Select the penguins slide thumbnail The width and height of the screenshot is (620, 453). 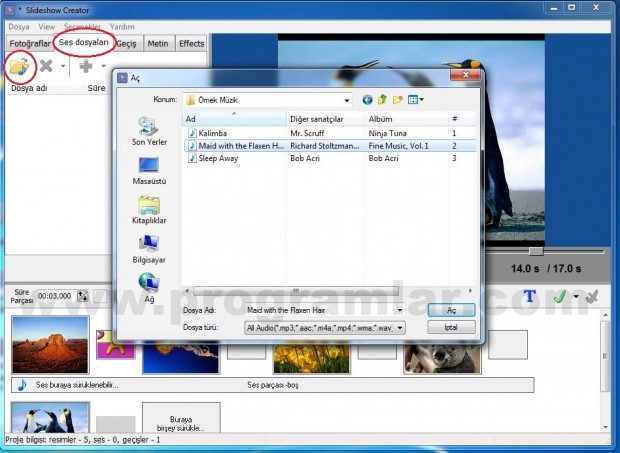50,417
